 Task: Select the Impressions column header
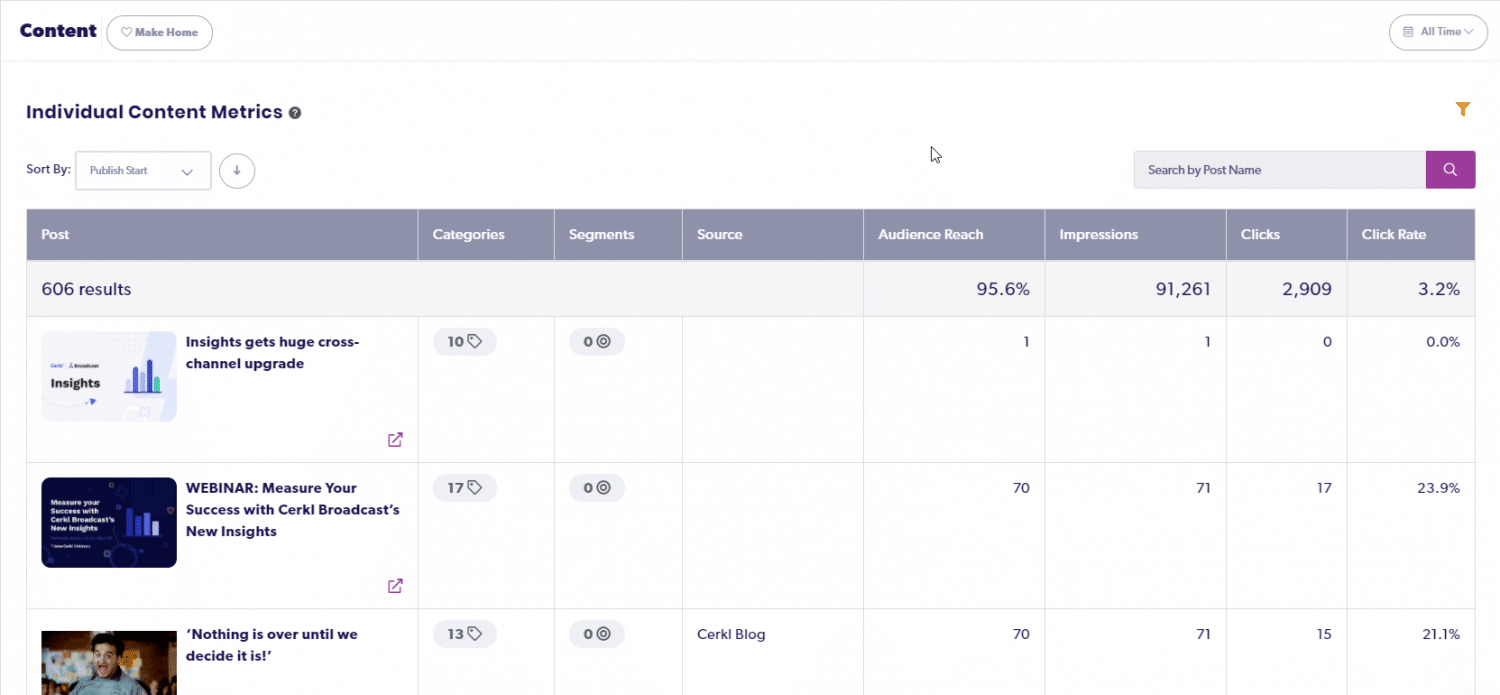1098,234
